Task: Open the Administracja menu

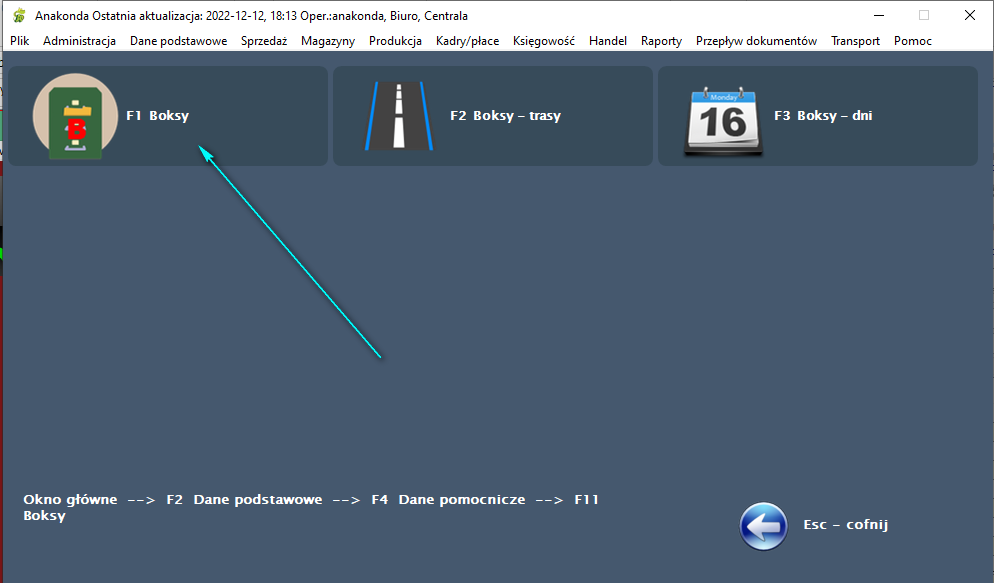Action: pos(79,41)
